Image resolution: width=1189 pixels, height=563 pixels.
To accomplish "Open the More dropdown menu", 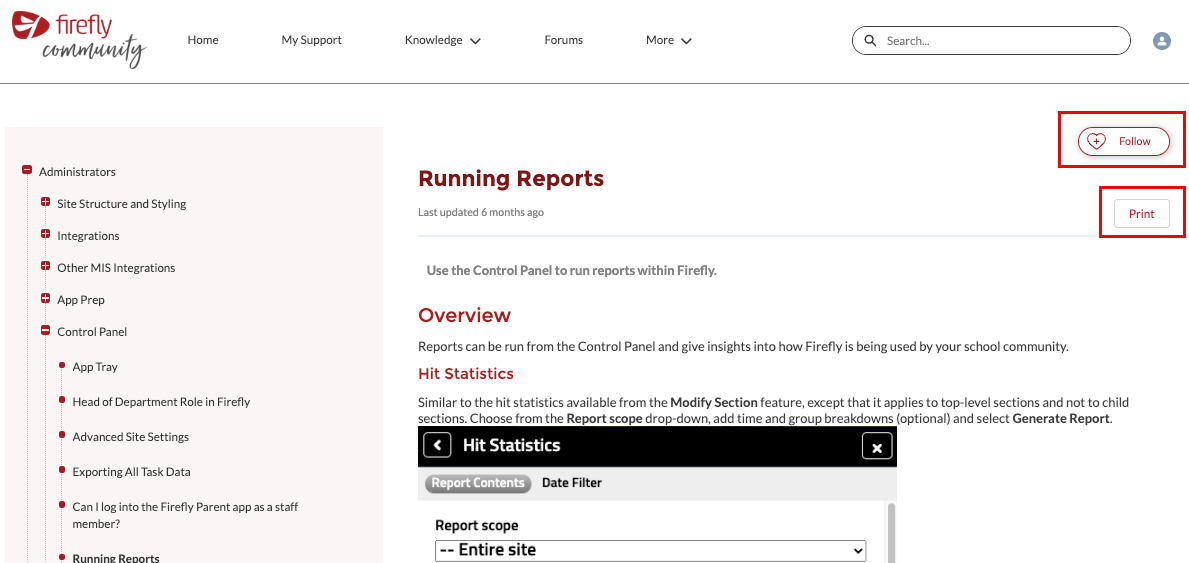I will (x=669, y=40).
